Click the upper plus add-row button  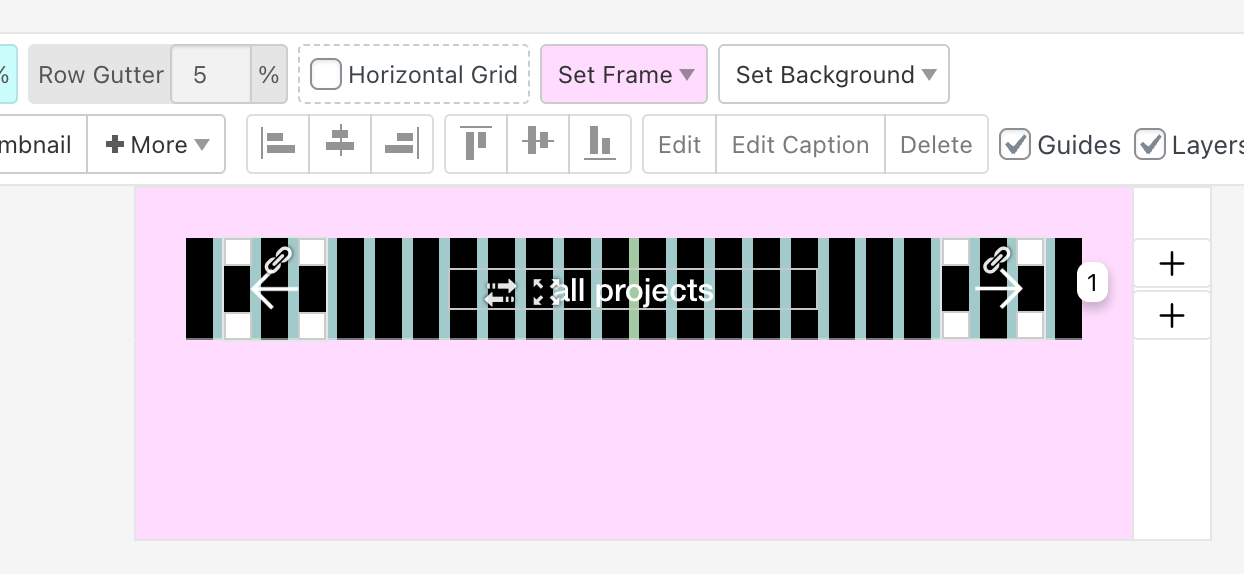point(1171,264)
